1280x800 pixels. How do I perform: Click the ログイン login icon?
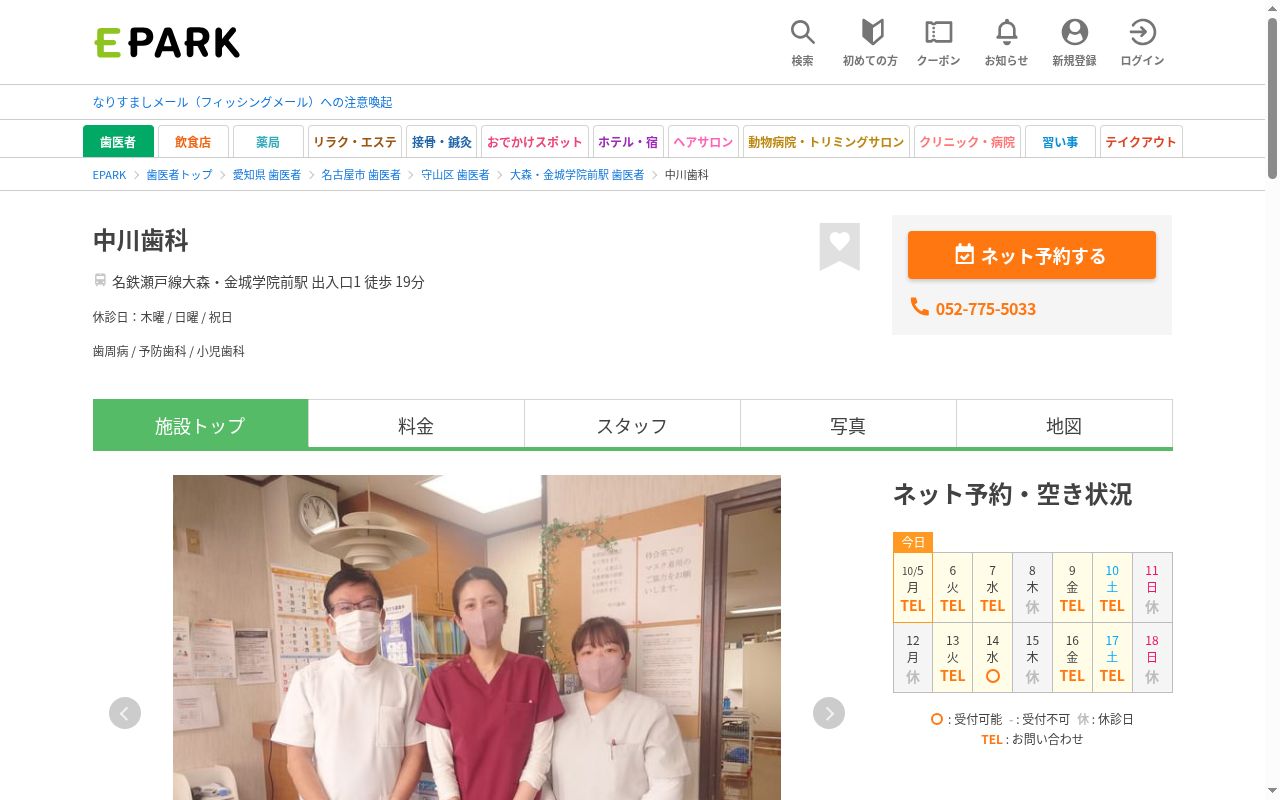click(x=1142, y=43)
